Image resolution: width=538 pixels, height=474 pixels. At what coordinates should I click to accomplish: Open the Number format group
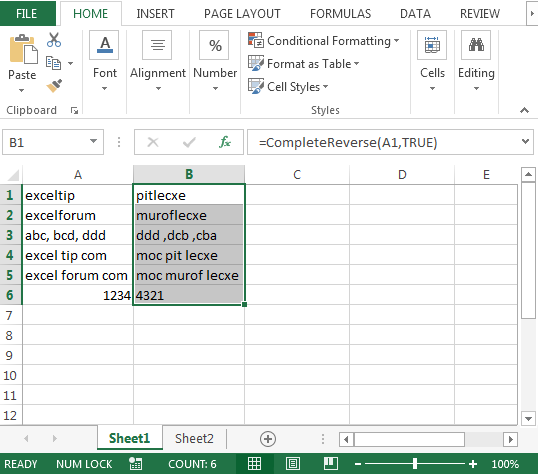click(215, 62)
